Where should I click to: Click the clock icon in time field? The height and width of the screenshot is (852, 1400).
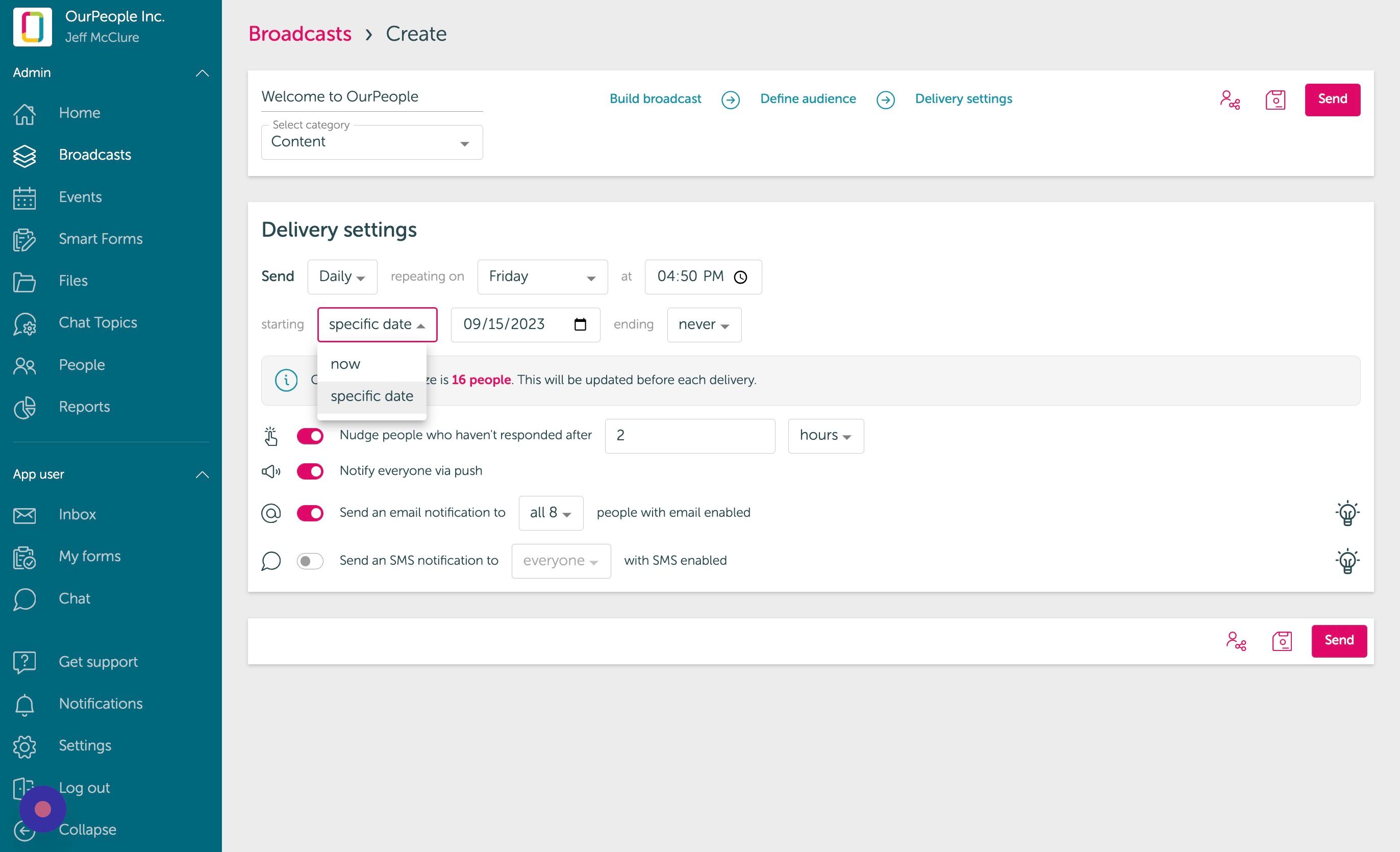click(x=740, y=277)
